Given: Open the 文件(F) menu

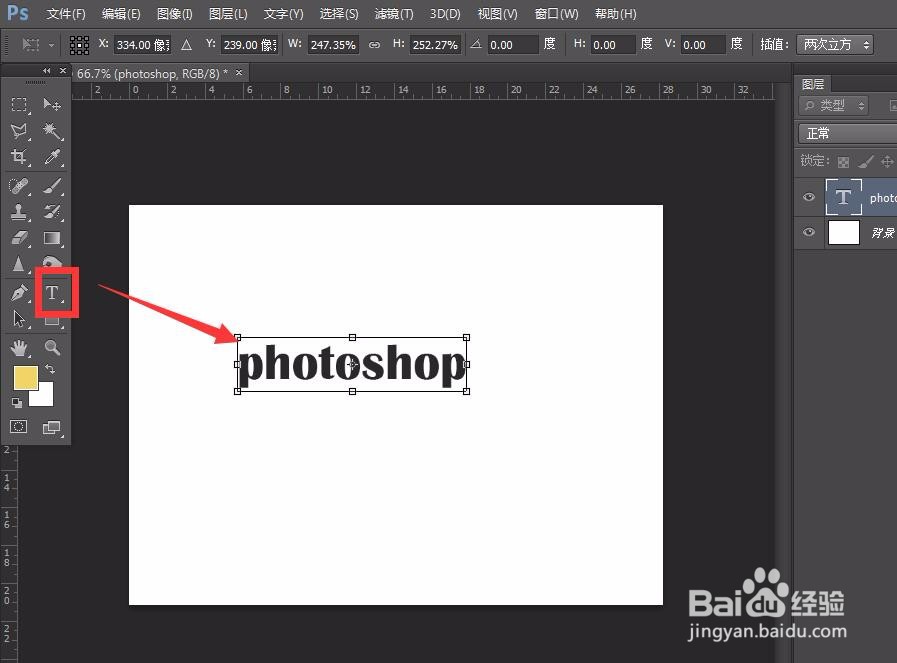Looking at the screenshot, I should click(66, 14).
